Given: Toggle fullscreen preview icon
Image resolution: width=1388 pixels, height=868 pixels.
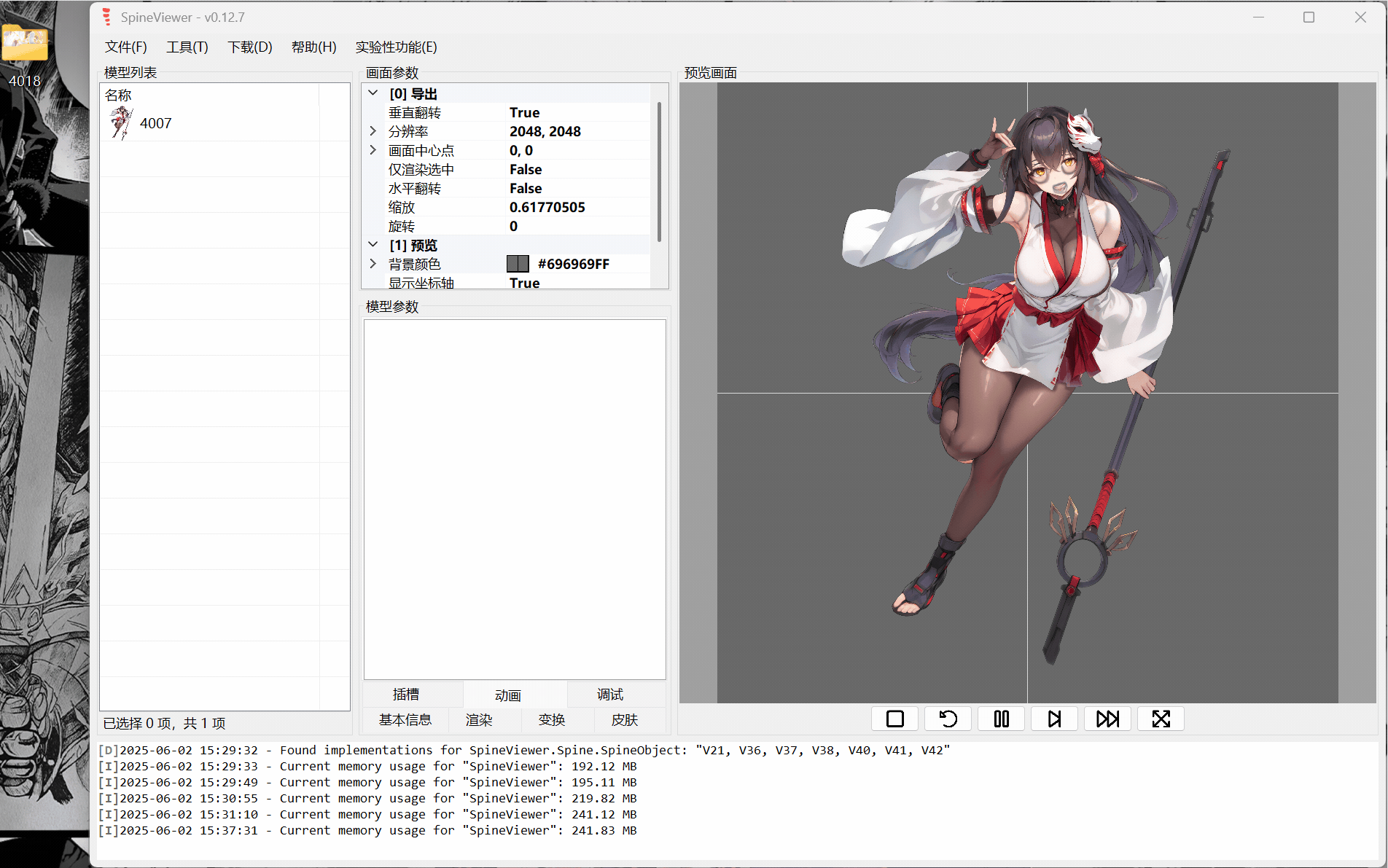Looking at the screenshot, I should point(1161,719).
